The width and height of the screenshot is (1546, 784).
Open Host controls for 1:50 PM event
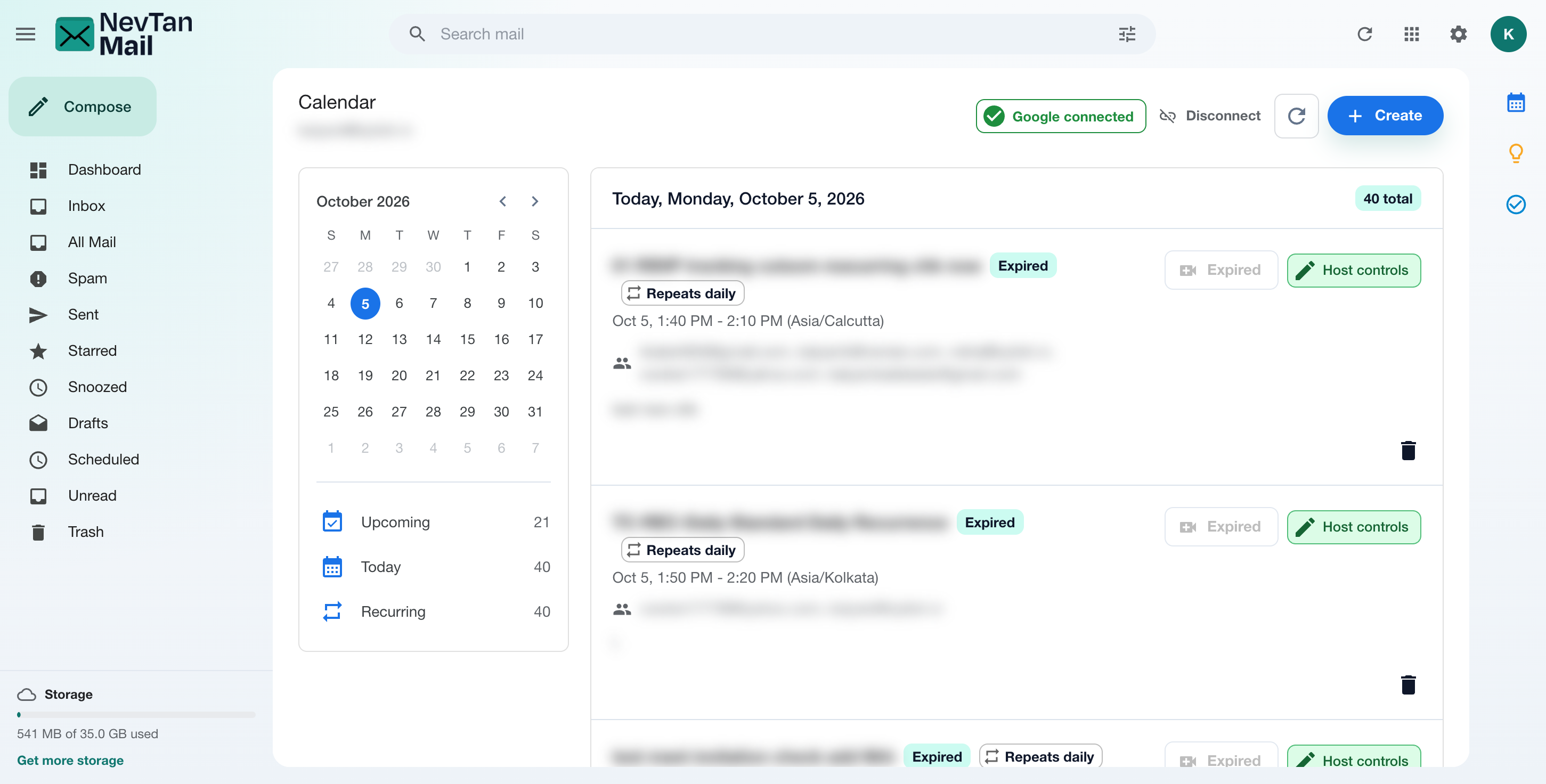tap(1353, 527)
